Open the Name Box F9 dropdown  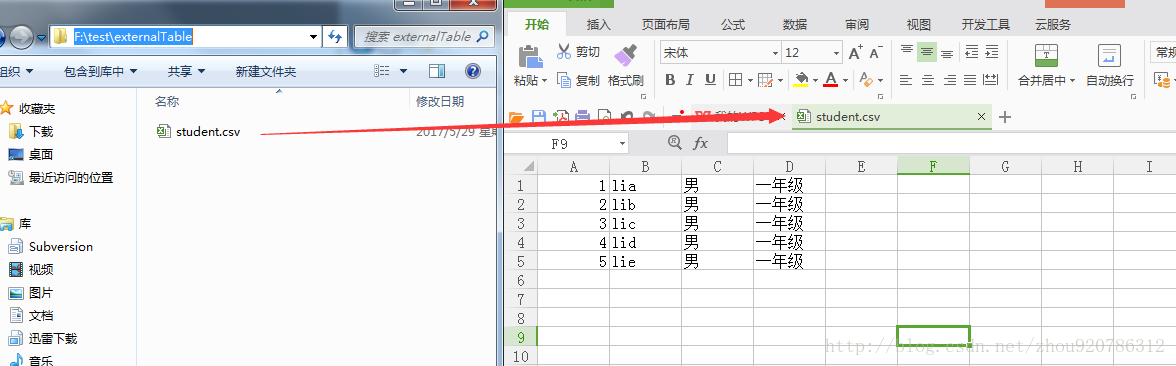point(622,142)
